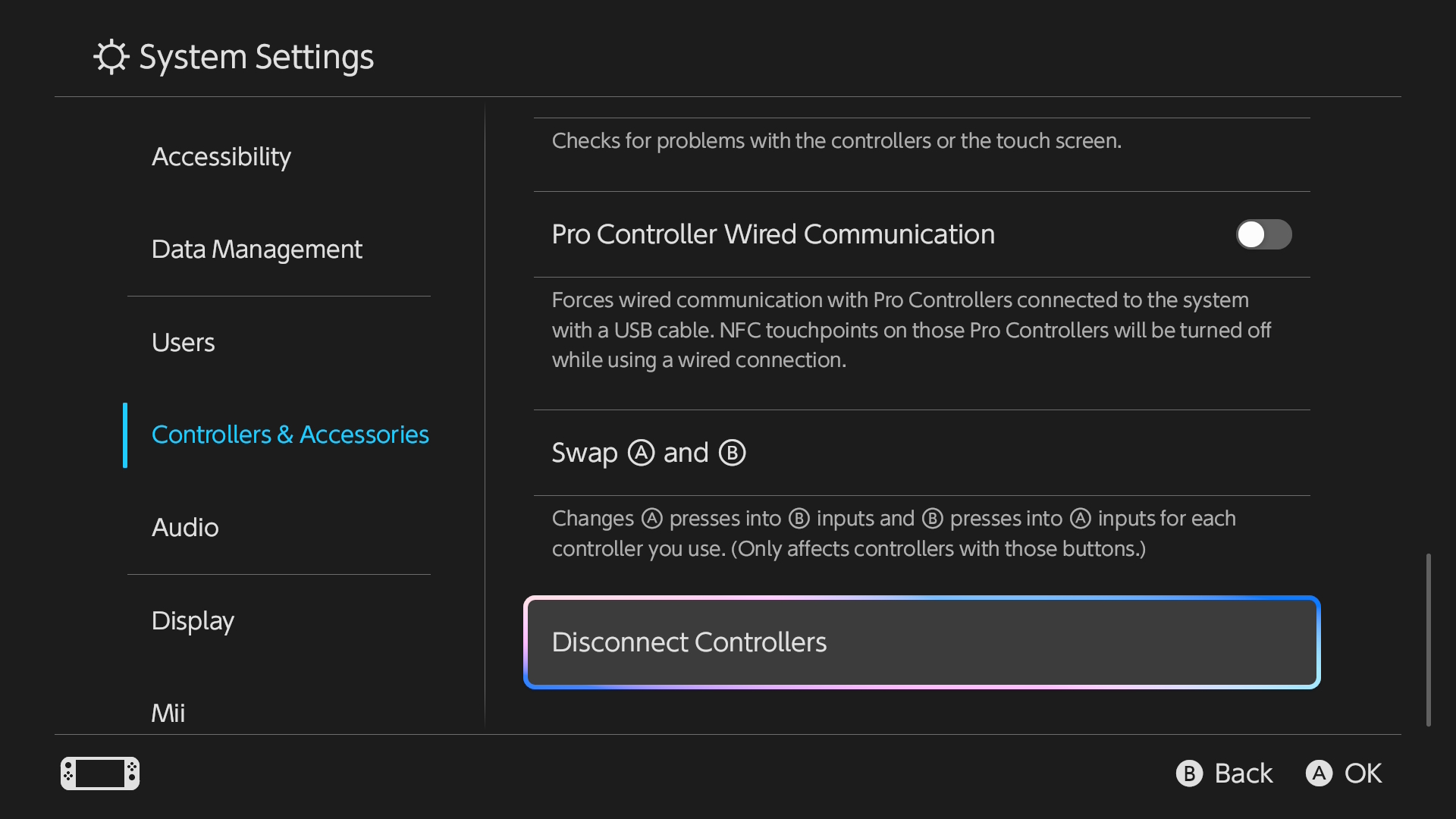Image resolution: width=1456 pixels, height=819 pixels.
Task: Click the circled B icon in Swap
Action: pos(732,453)
